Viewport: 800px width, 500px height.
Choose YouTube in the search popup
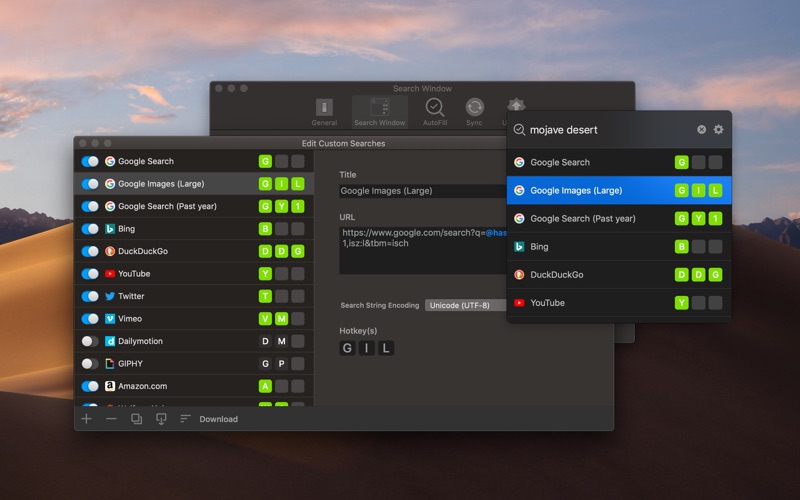point(619,303)
